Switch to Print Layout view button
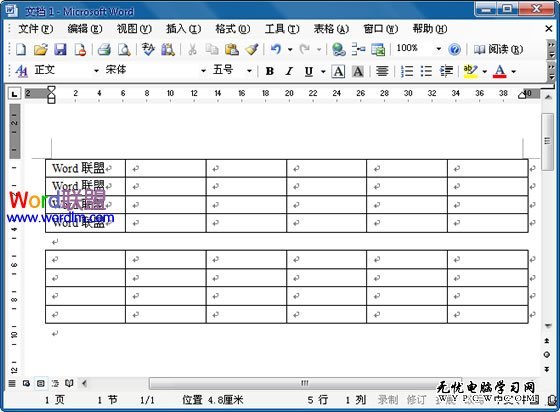560x412 pixels. point(40,383)
